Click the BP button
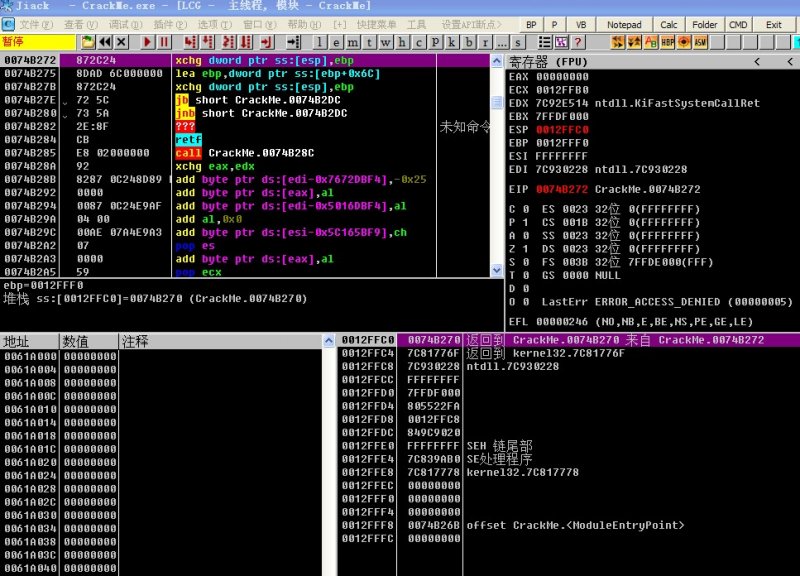Viewport: 800px width, 576px height. [x=531, y=24]
